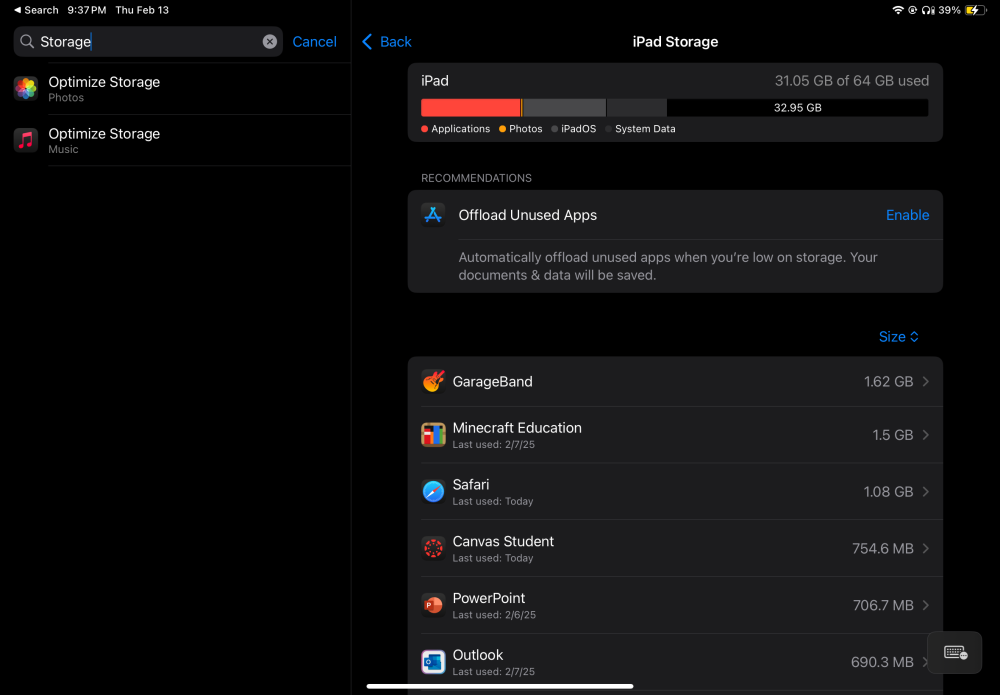Viewport: 1000px width, 695px height.
Task: Click the RECOMMENDATIONS section header
Action: (x=476, y=178)
